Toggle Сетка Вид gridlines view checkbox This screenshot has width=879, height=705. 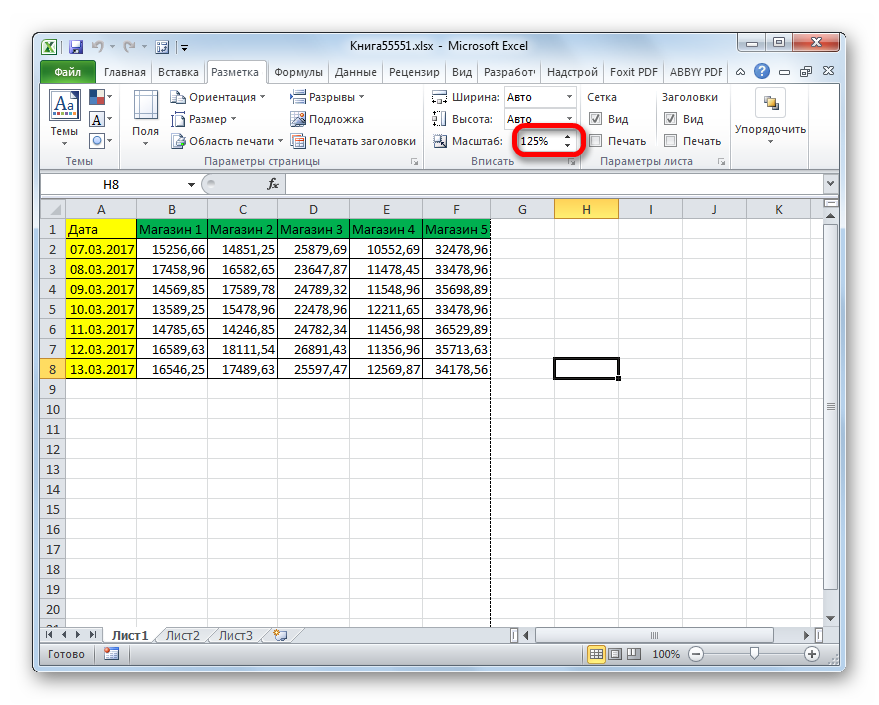(x=595, y=119)
